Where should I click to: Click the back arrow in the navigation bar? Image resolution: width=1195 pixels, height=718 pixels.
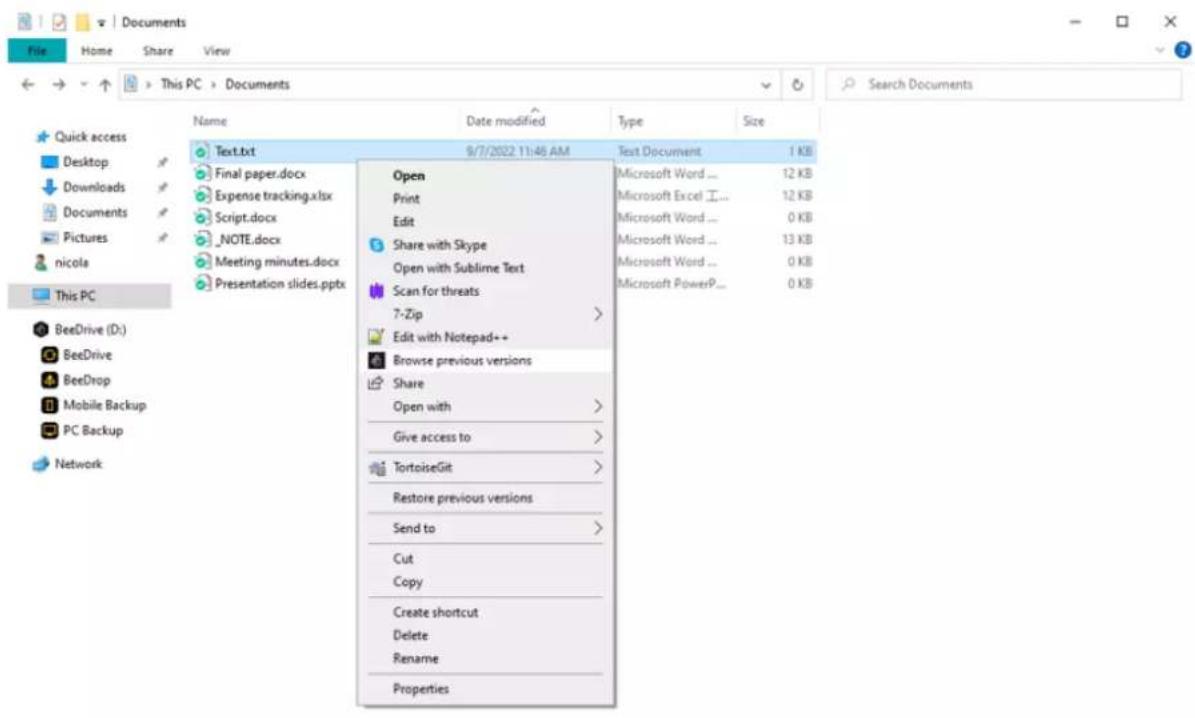[x=28, y=85]
